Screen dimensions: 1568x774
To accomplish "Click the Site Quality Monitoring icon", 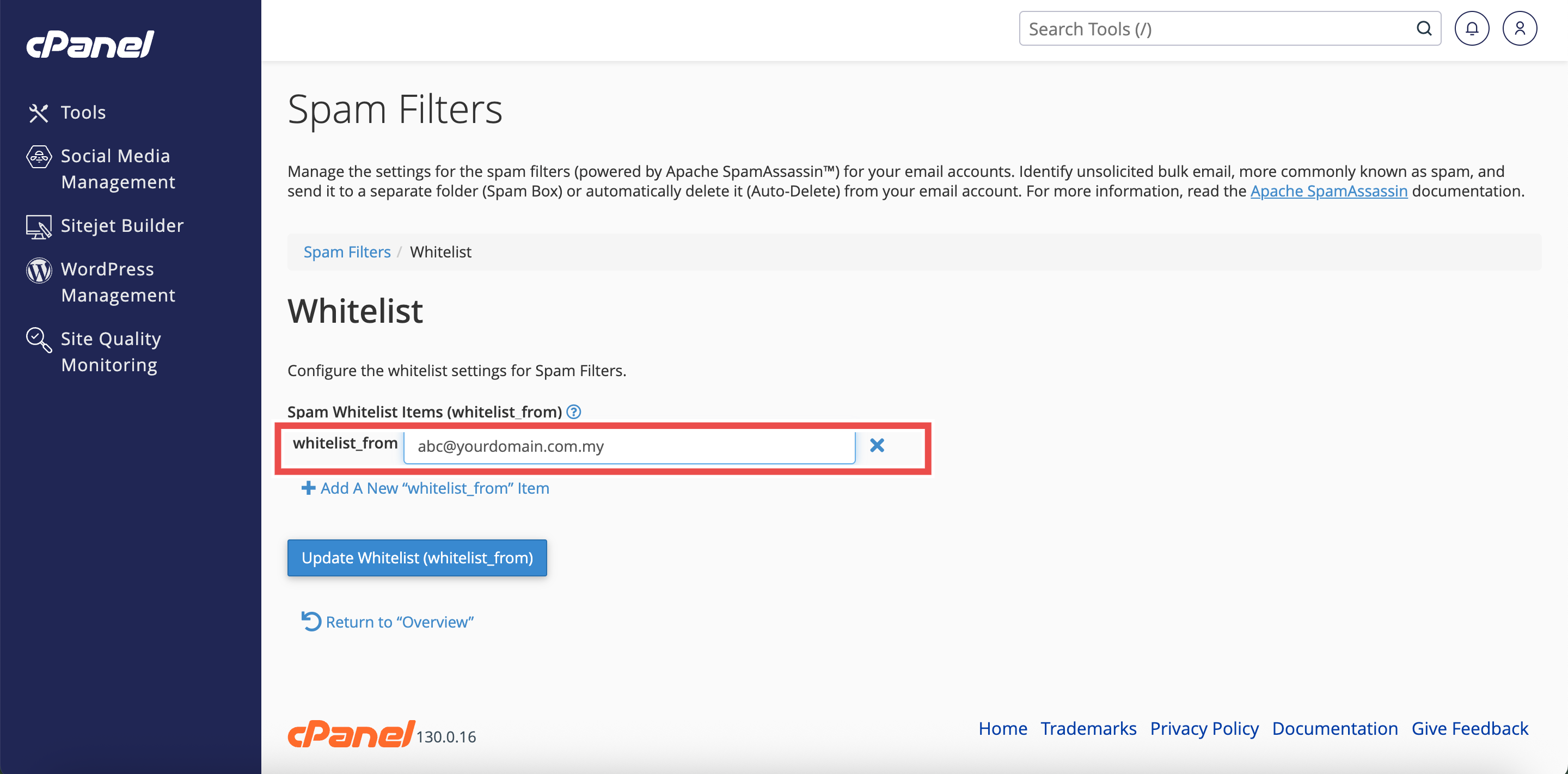I will pyautogui.click(x=39, y=340).
